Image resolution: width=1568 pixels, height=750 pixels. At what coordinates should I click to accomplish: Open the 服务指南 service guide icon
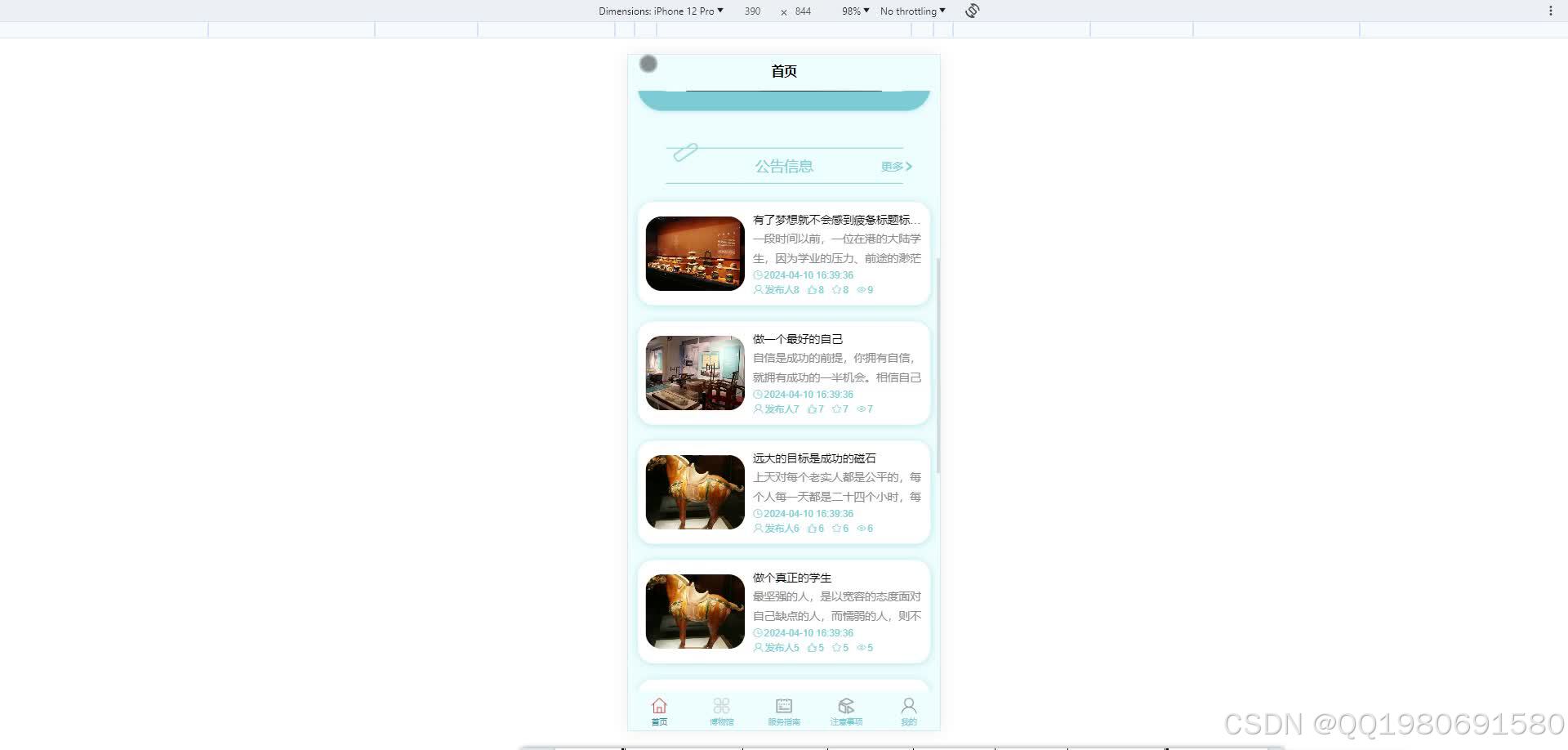783,704
